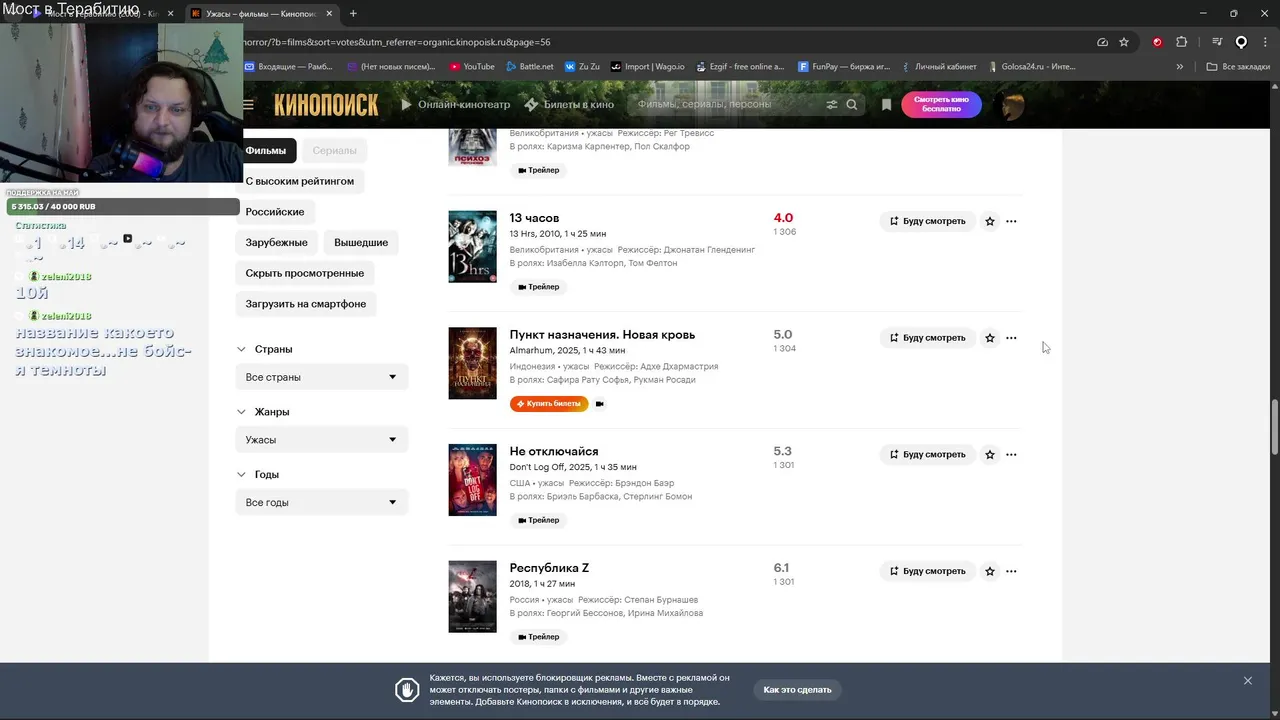1280x720 pixels.
Task: Toggle Вышедшие filter
Action: click(361, 242)
